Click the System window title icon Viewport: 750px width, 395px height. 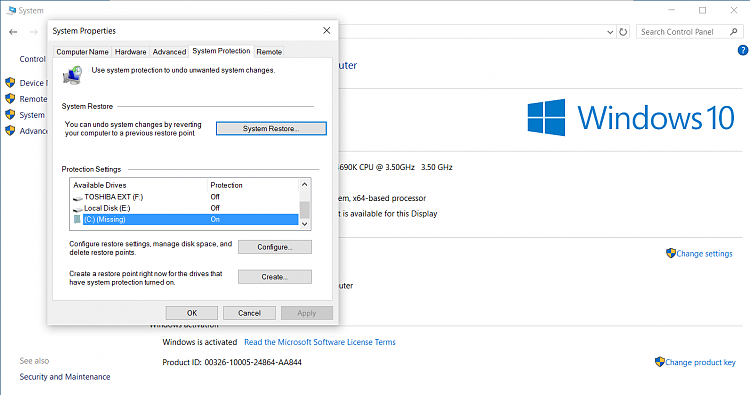(x=11, y=10)
